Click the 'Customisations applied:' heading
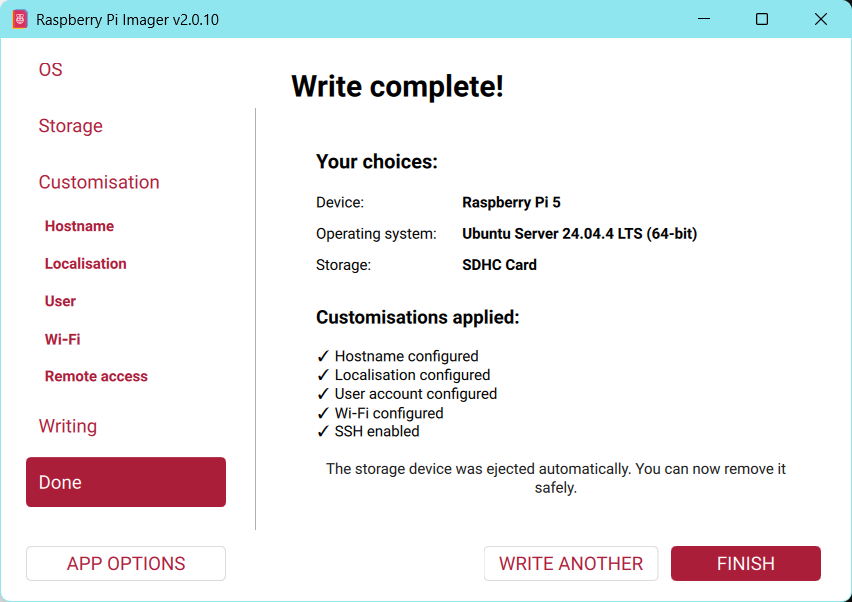The width and height of the screenshot is (852, 602). pos(418,317)
